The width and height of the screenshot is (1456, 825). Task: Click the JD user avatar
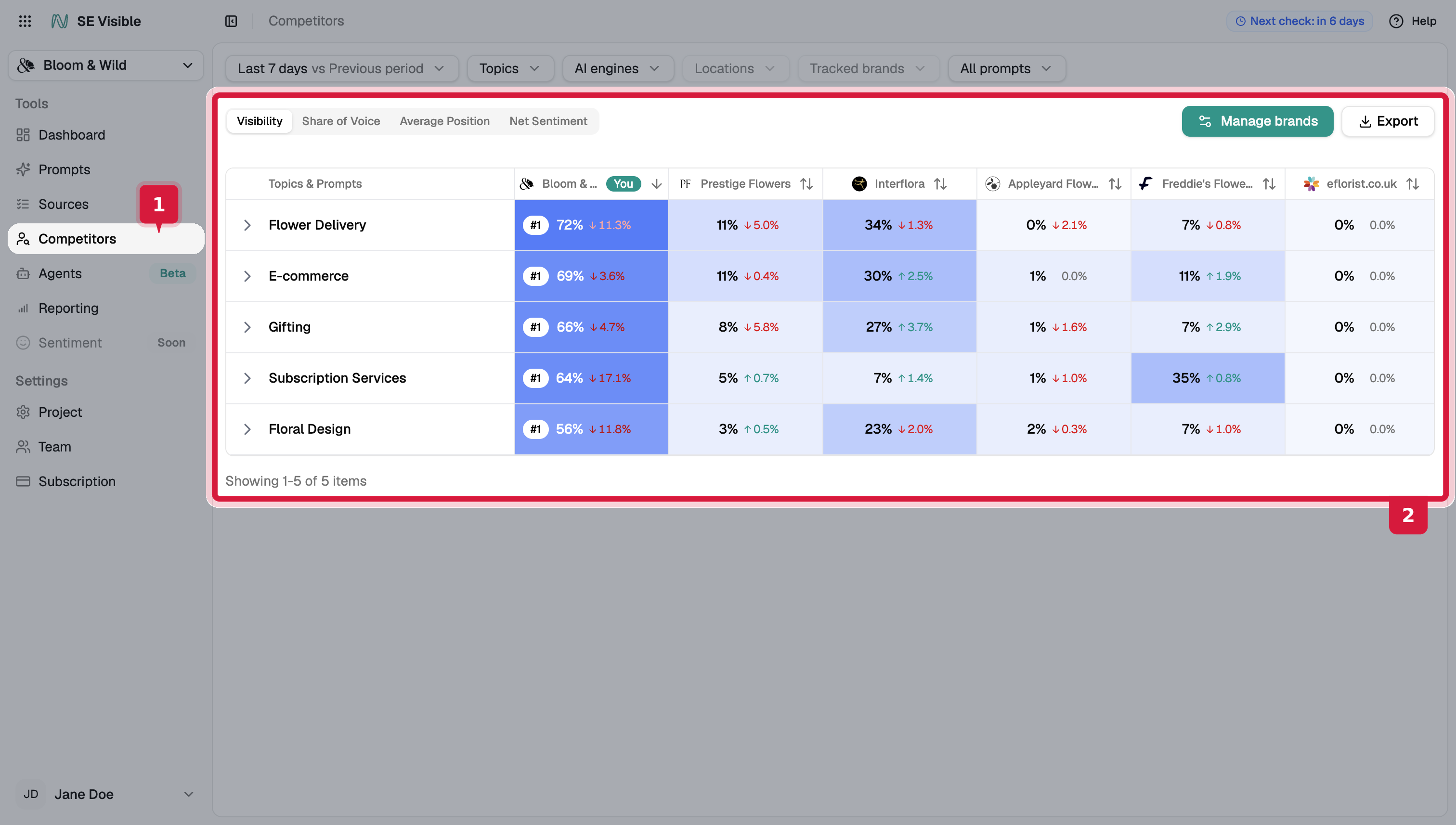coord(31,794)
